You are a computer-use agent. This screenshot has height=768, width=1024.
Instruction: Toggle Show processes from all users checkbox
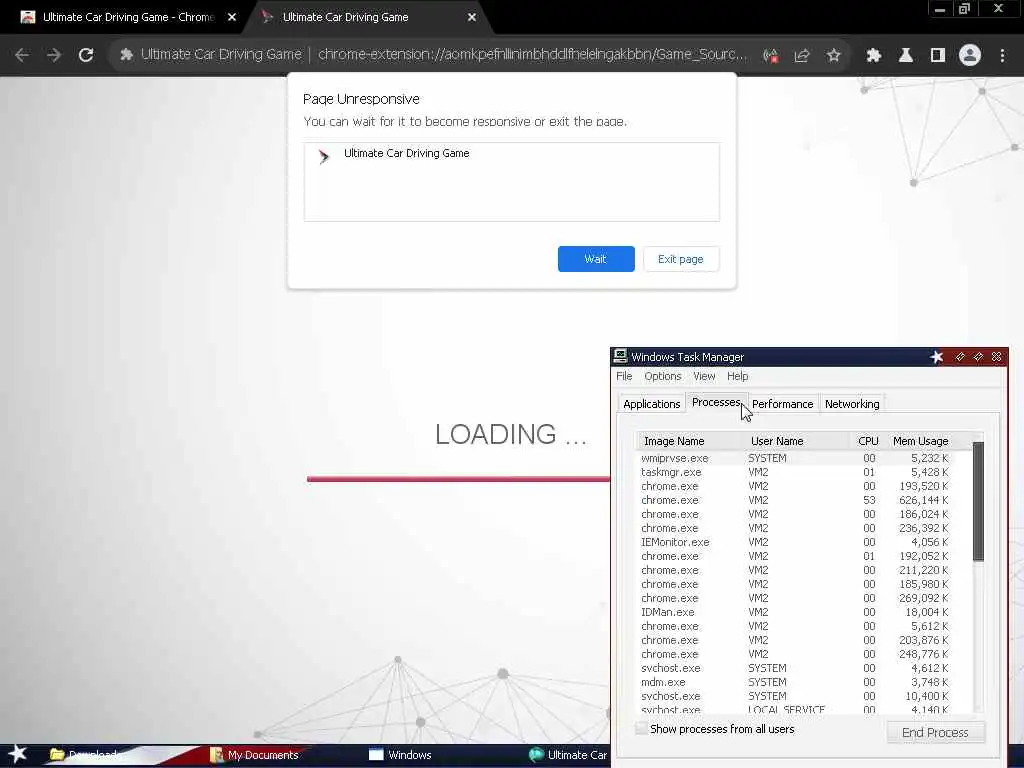point(642,729)
